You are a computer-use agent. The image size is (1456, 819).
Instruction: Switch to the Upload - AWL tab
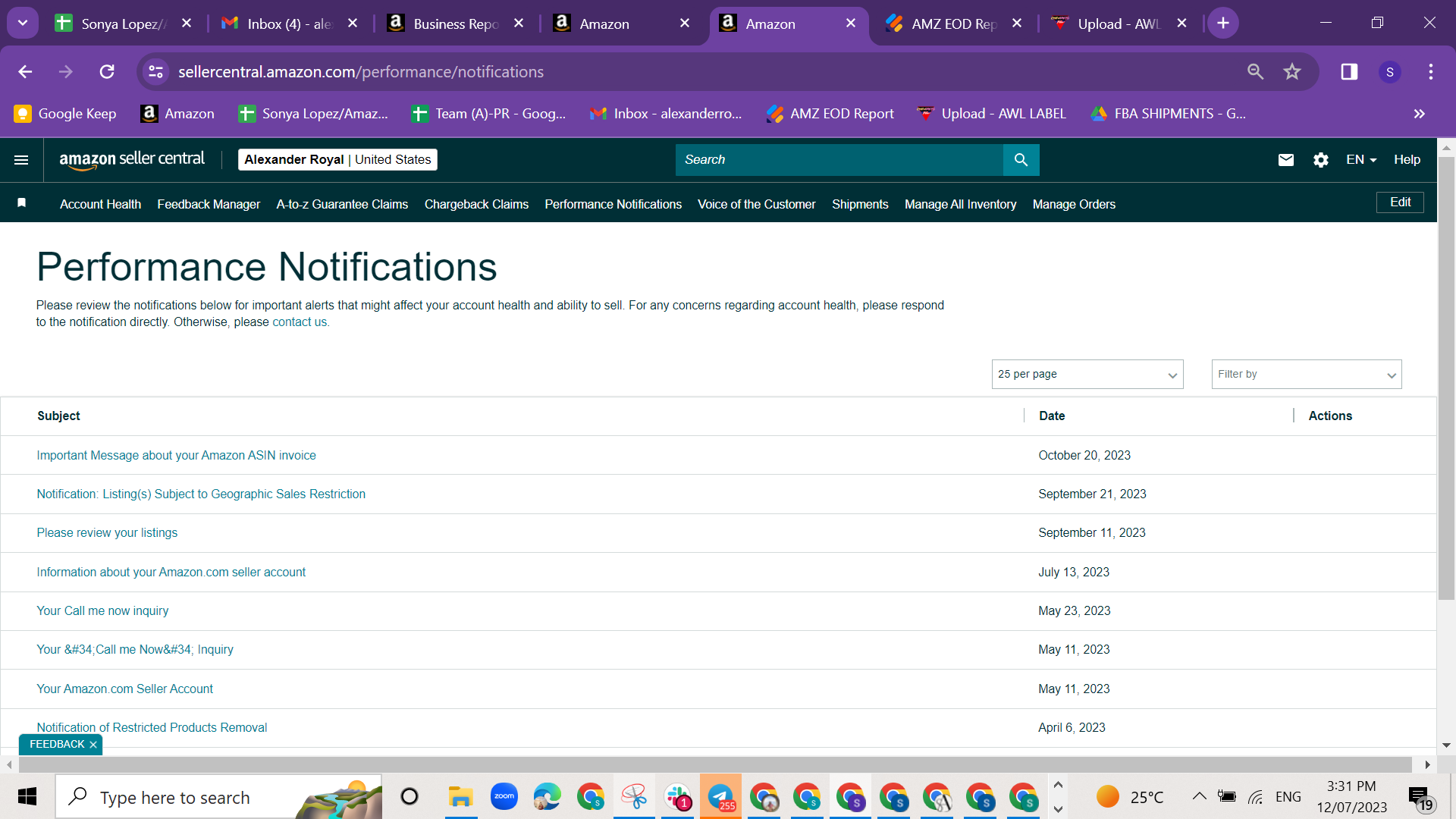[x=1119, y=24]
